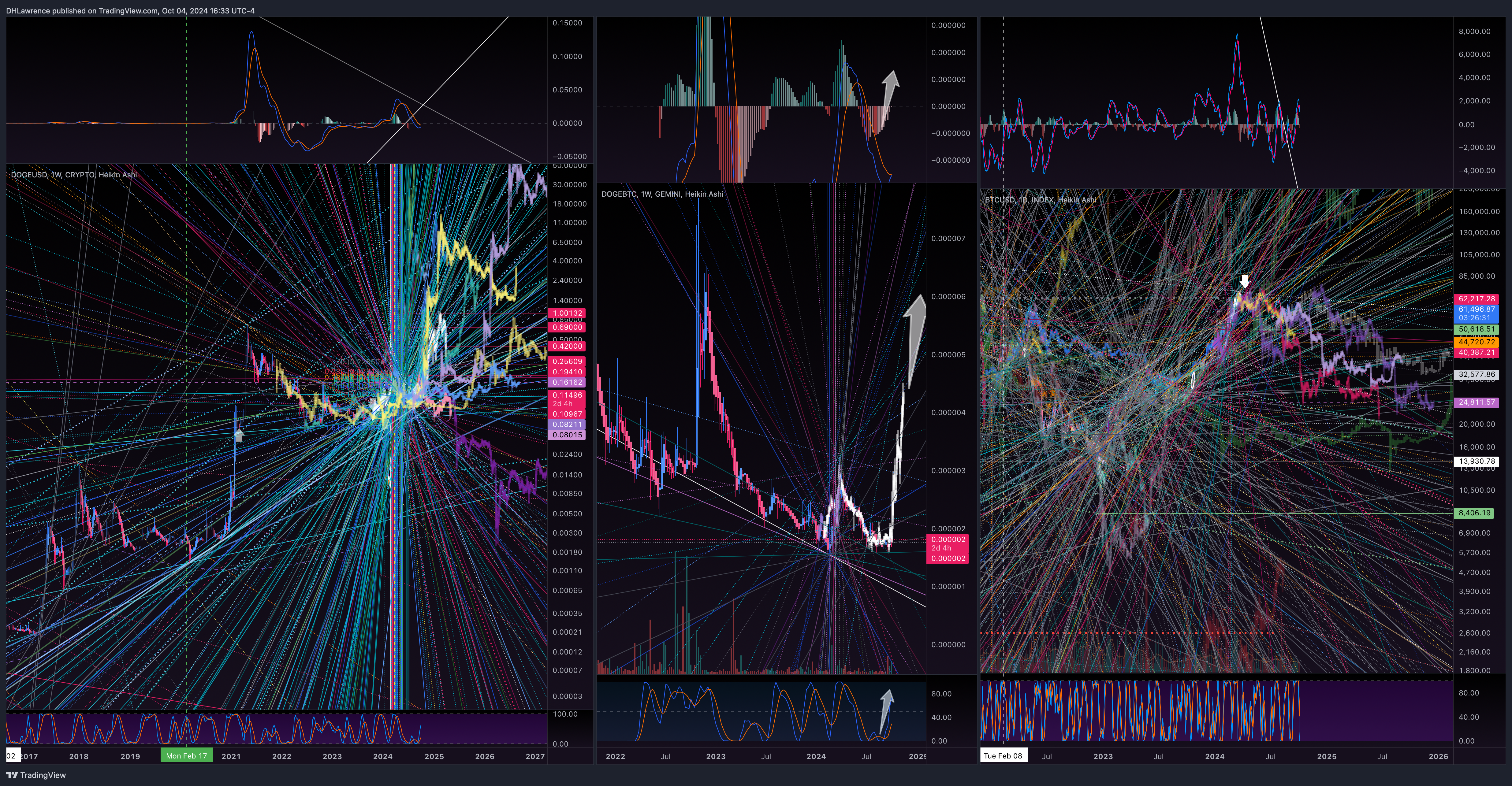Click 30.00000 on the DOGEUSD price axis
Viewport: 1512px width, 786px height.
coord(569,185)
